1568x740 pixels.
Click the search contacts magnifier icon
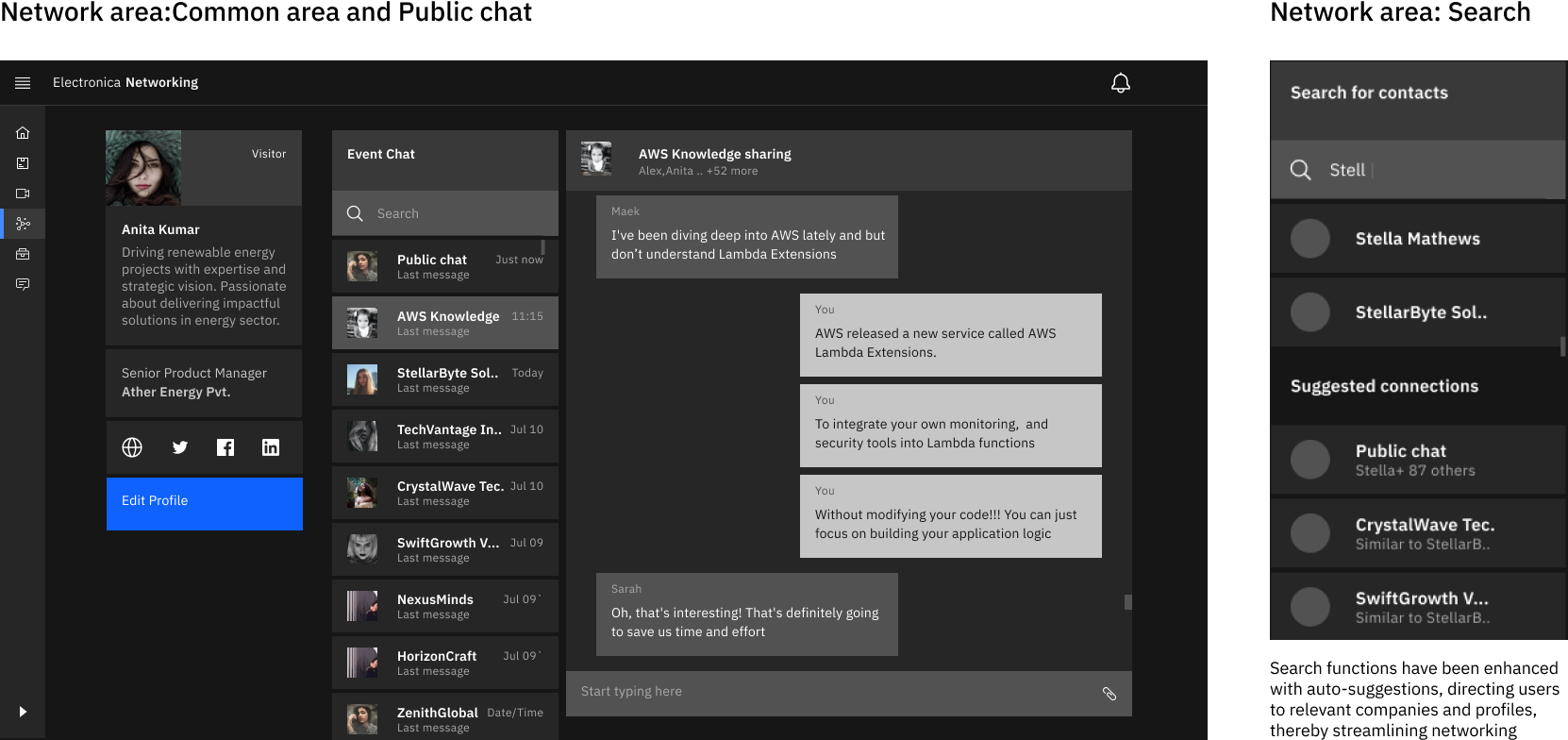coord(1300,170)
